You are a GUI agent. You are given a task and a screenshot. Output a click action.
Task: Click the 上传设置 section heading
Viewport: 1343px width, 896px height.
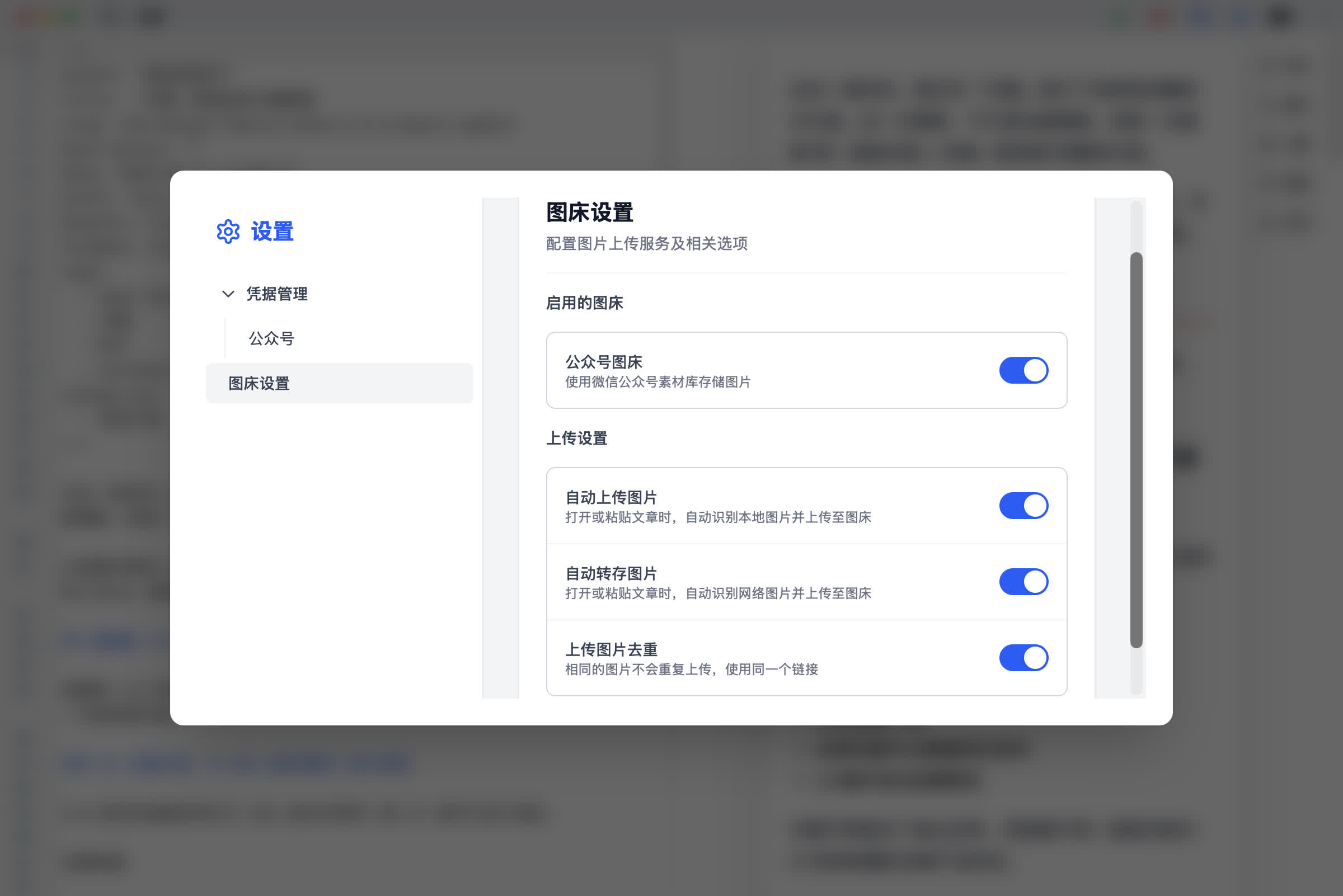coord(576,438)
